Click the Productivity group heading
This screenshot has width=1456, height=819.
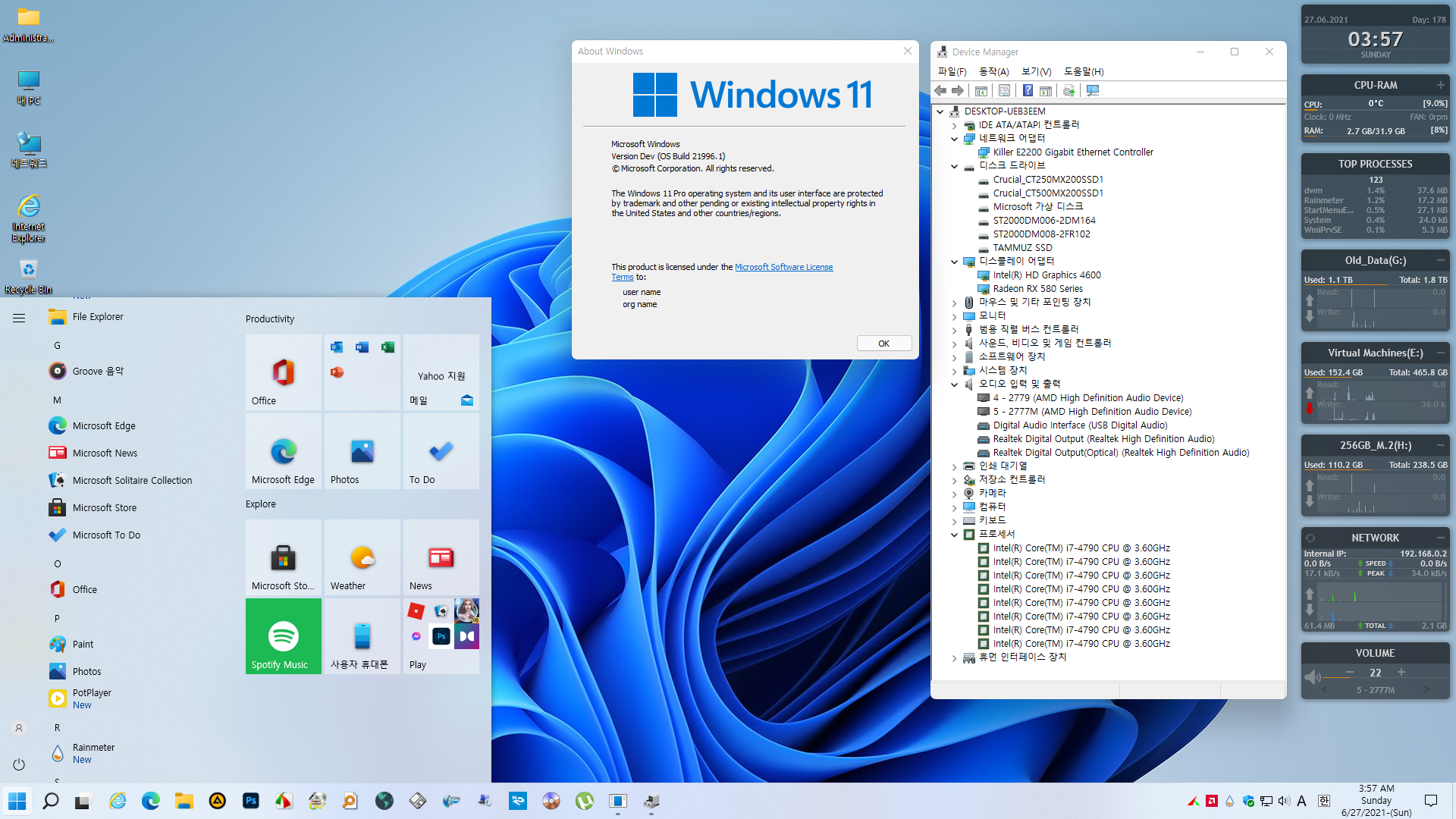(270, 318)
